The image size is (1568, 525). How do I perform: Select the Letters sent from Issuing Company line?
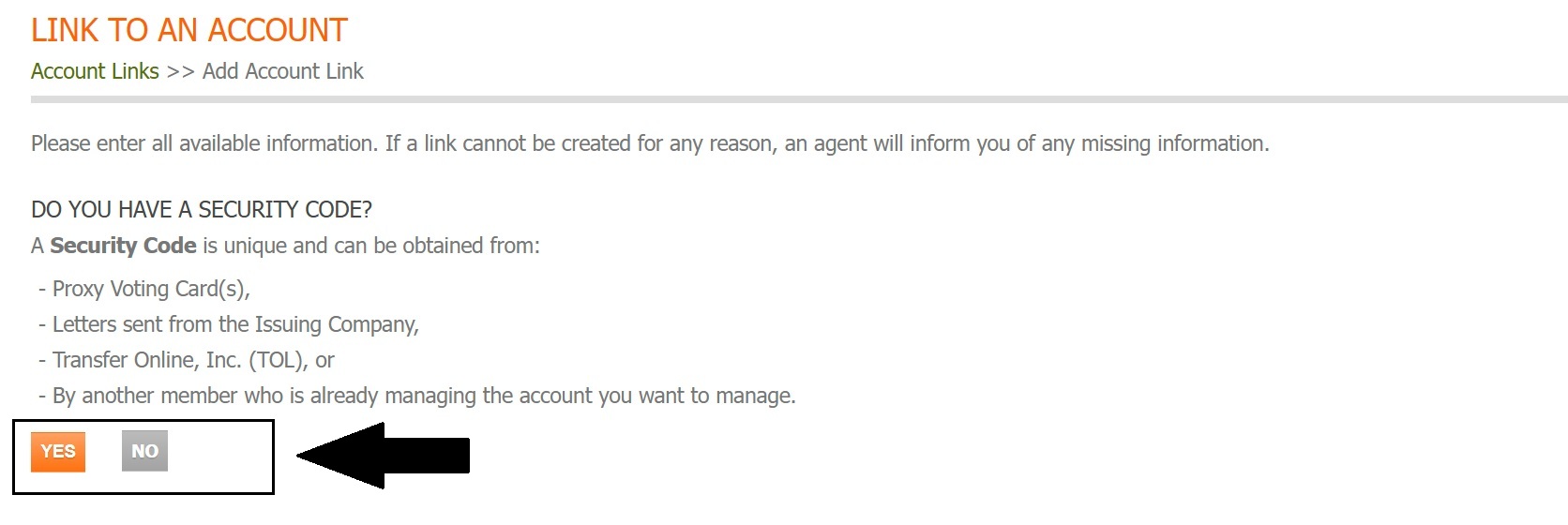(234, 324)
